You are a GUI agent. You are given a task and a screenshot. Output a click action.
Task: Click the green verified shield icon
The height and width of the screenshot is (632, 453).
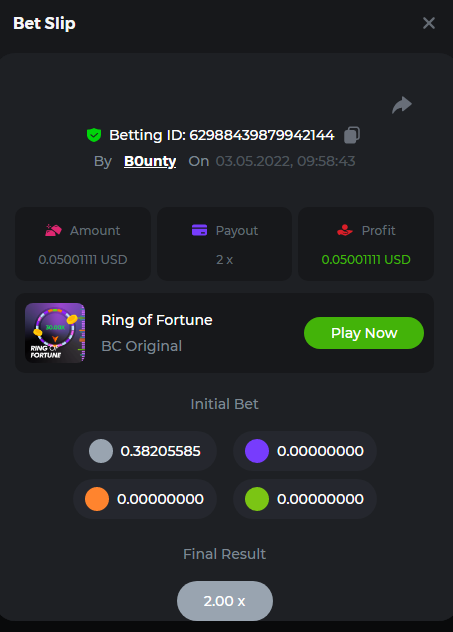click(x=94, y=135)
